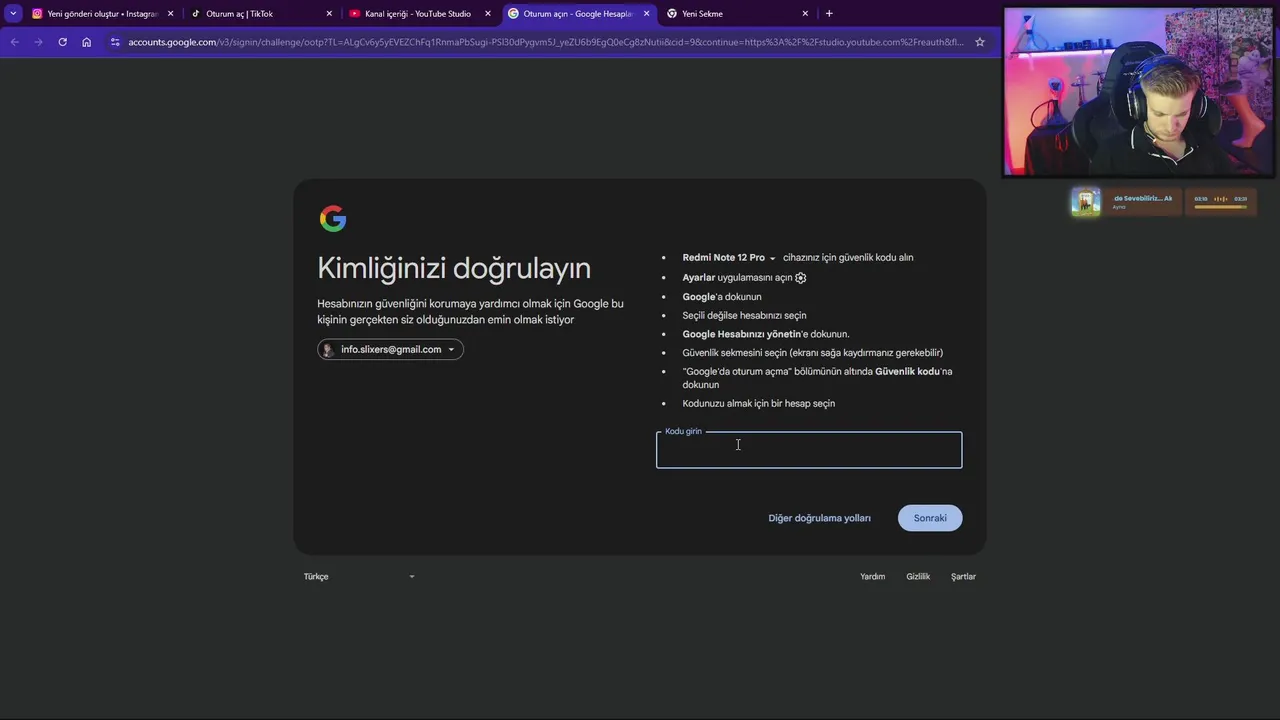
Task: Reload the page
Action: [x=62, y=42]
